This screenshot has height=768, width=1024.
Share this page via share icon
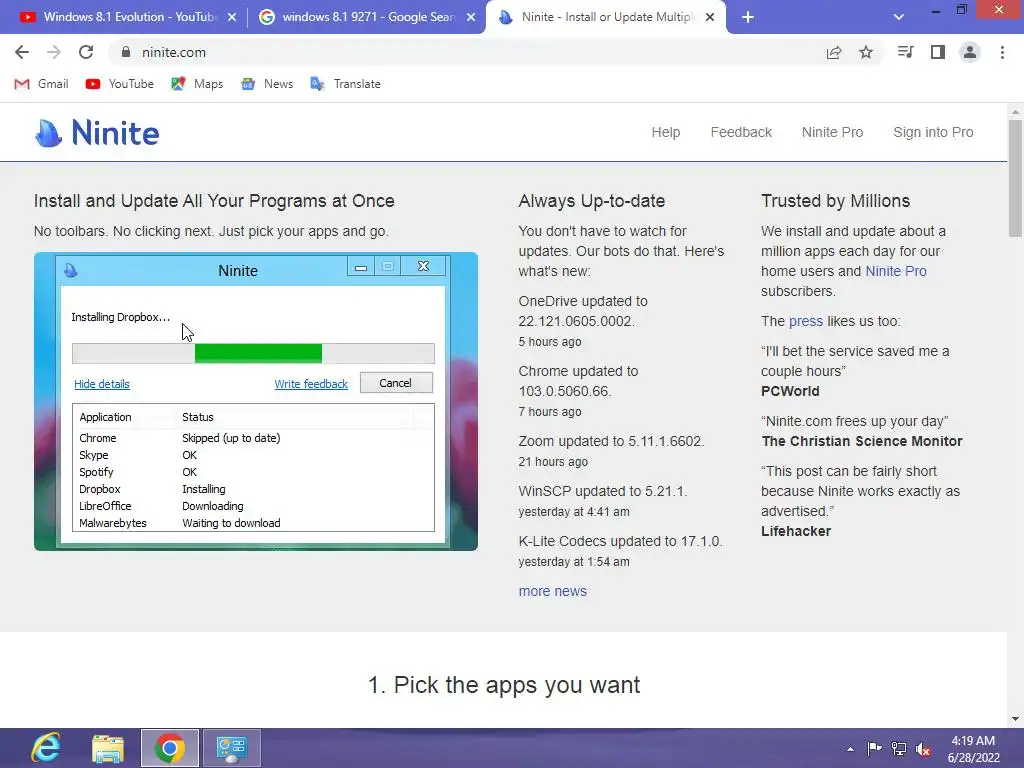click(x=834, y=52)
